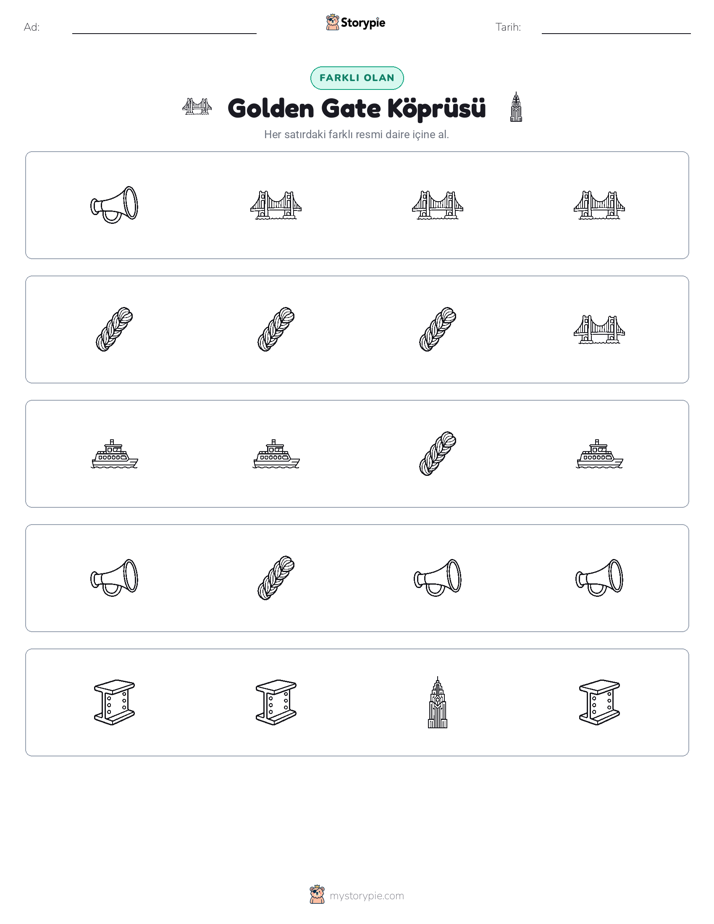Click the skyscraper icon right of the title

516,107
